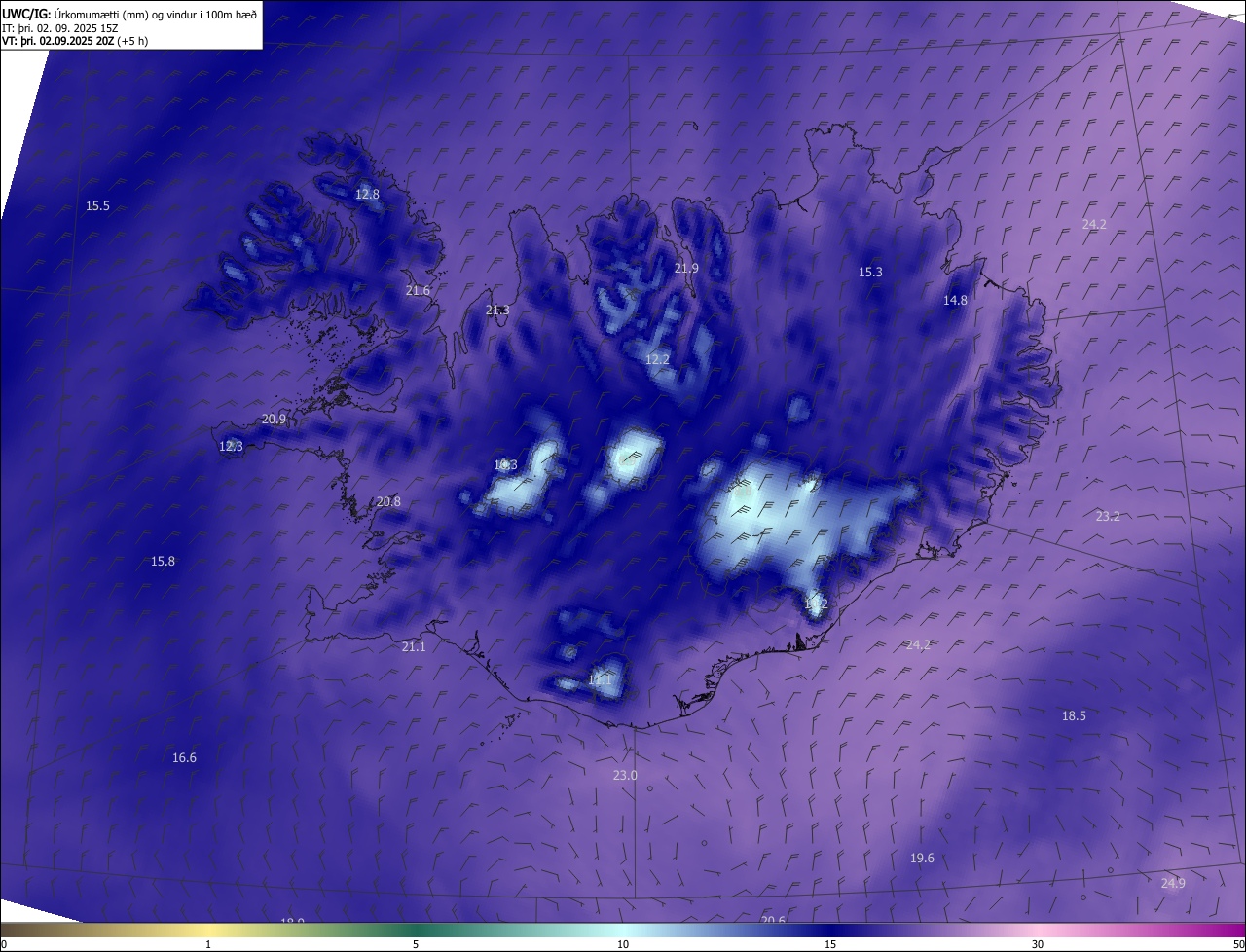Select the 24.9 value label
The width and height of the screenshot is (1246, 952).
(x=1173, y=883)
